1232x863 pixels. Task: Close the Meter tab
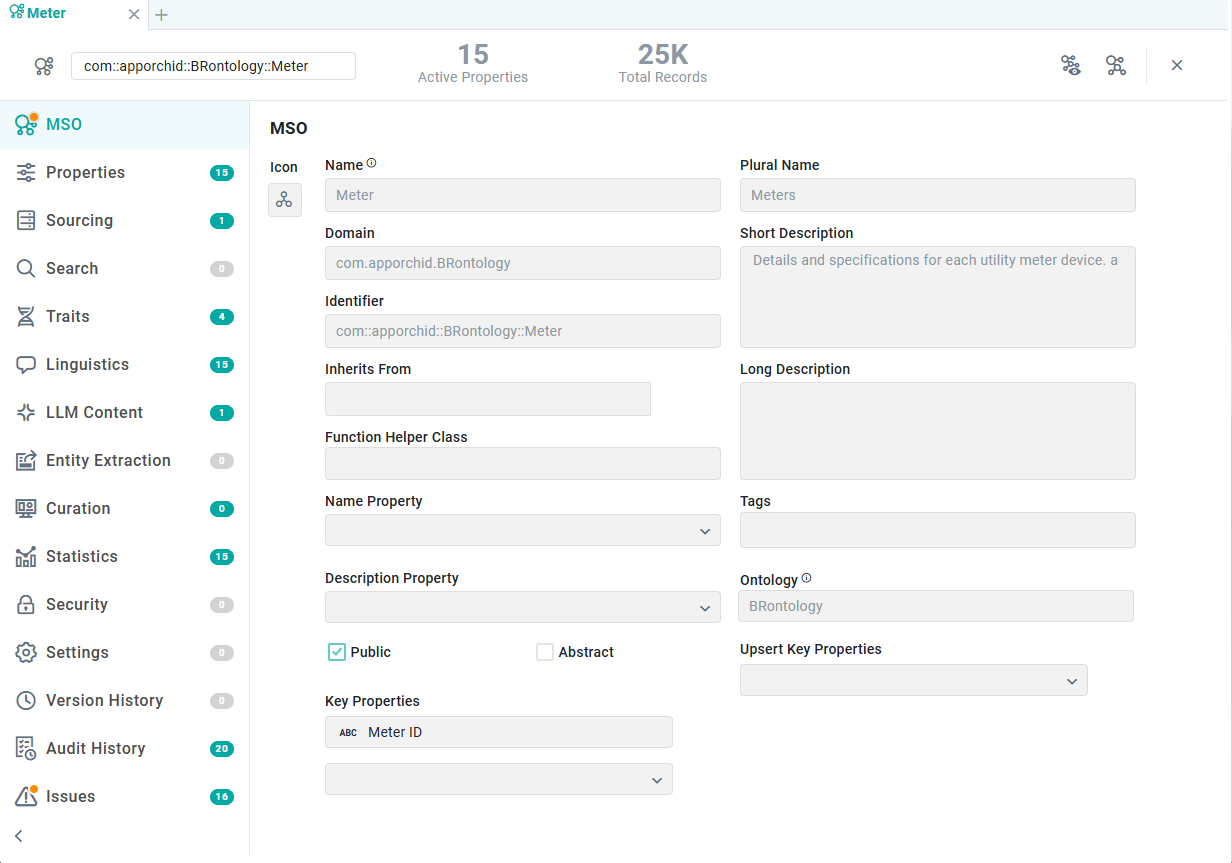point(134,15)
